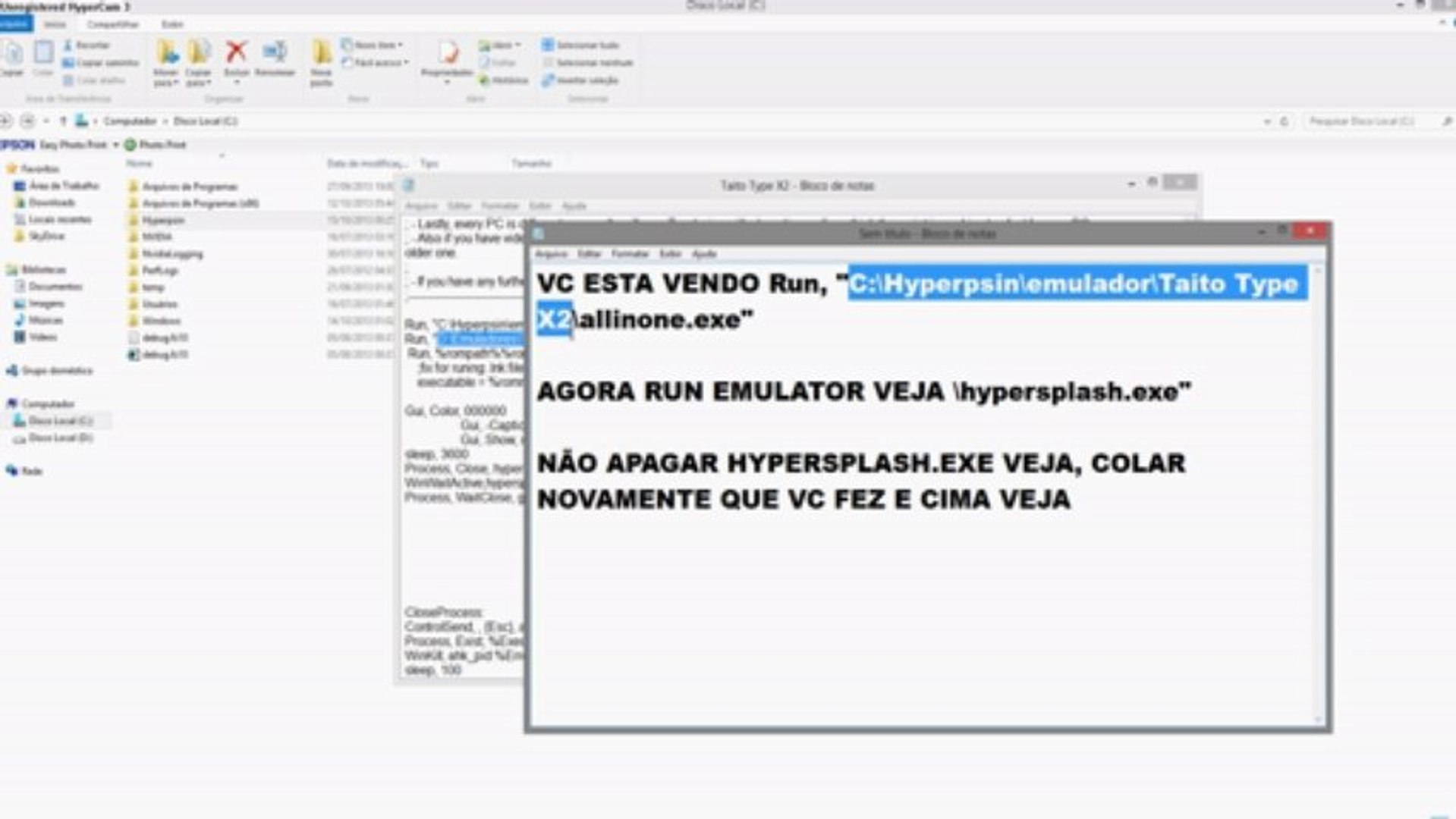Select the NVIDIA folder in the file list
1456x819 pixels.
point(150,237)
